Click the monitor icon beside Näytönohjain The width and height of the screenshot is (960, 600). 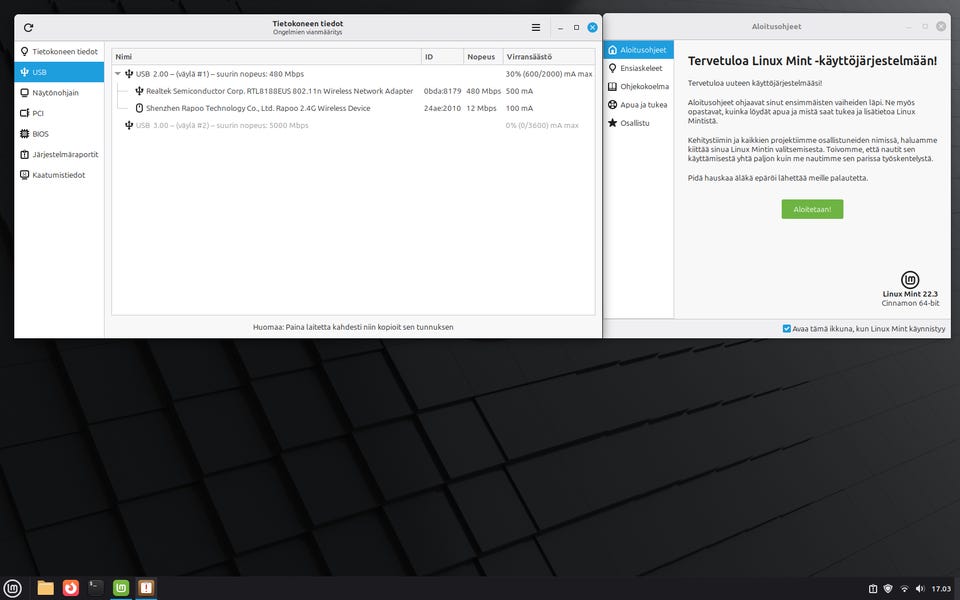24,92
